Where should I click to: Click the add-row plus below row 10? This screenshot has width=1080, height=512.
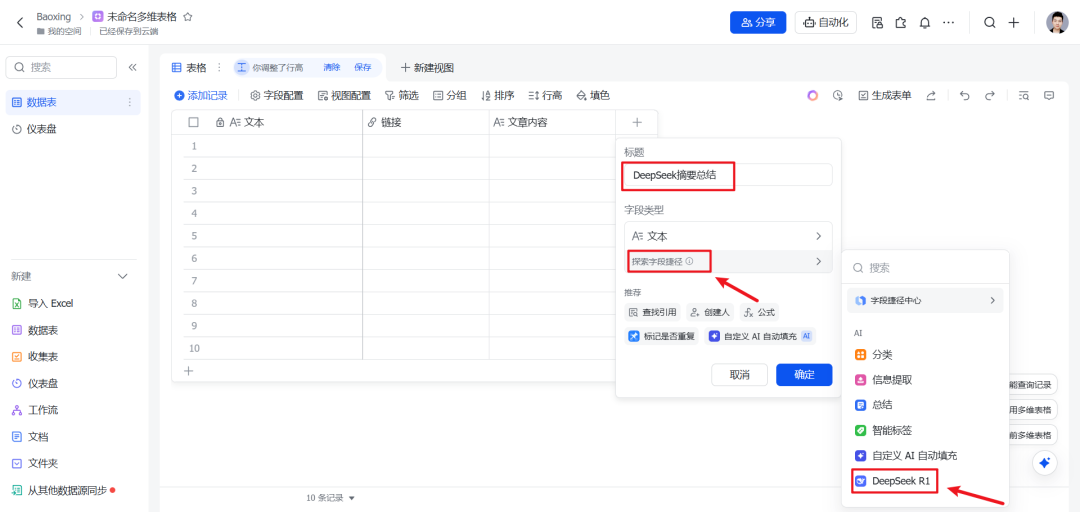tap(188, 371)
